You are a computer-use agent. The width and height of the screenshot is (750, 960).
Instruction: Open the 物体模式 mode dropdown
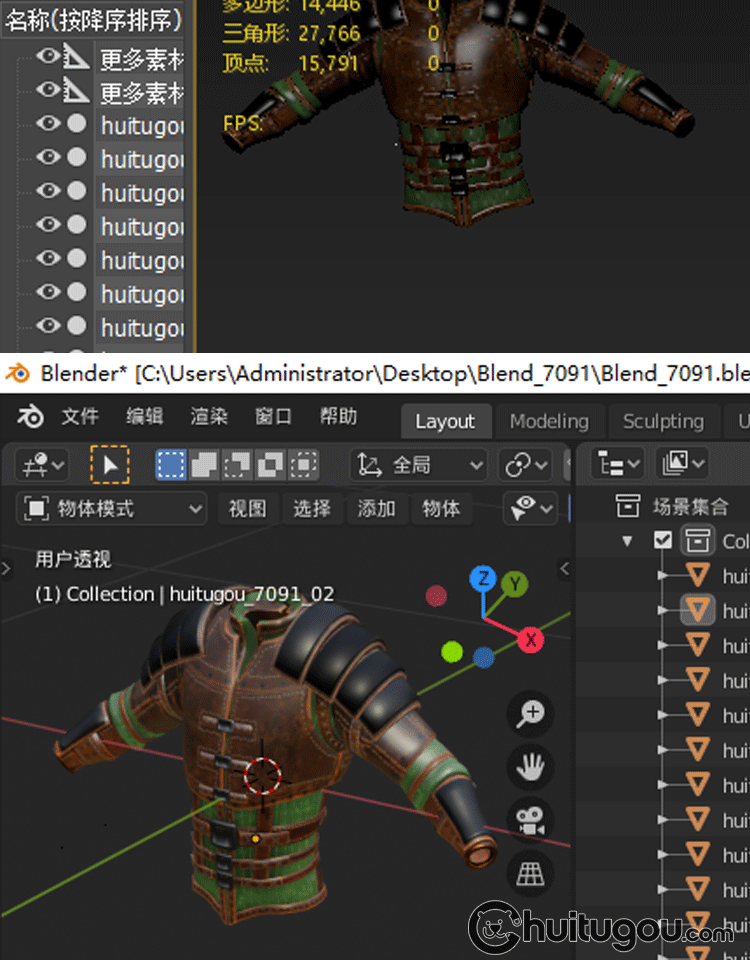pos(112,509)
